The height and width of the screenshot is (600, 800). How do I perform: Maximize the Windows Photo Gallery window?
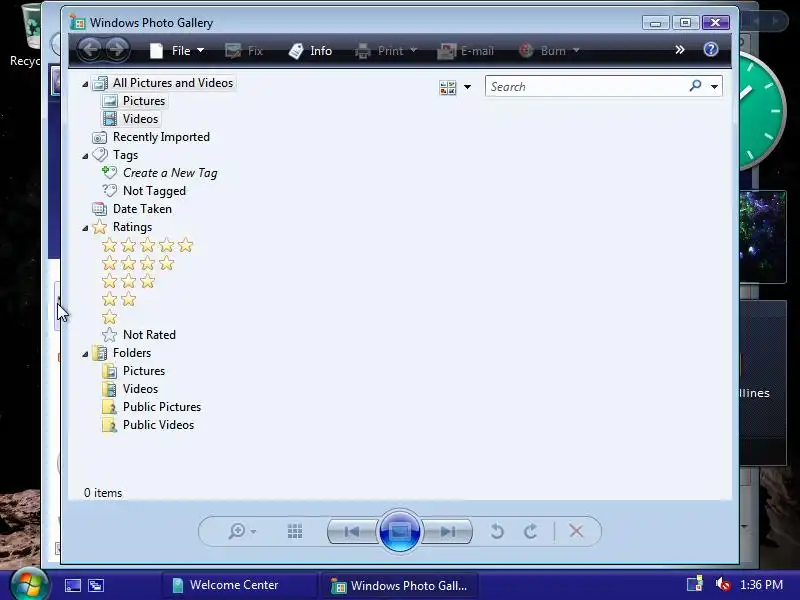(685, 23)
